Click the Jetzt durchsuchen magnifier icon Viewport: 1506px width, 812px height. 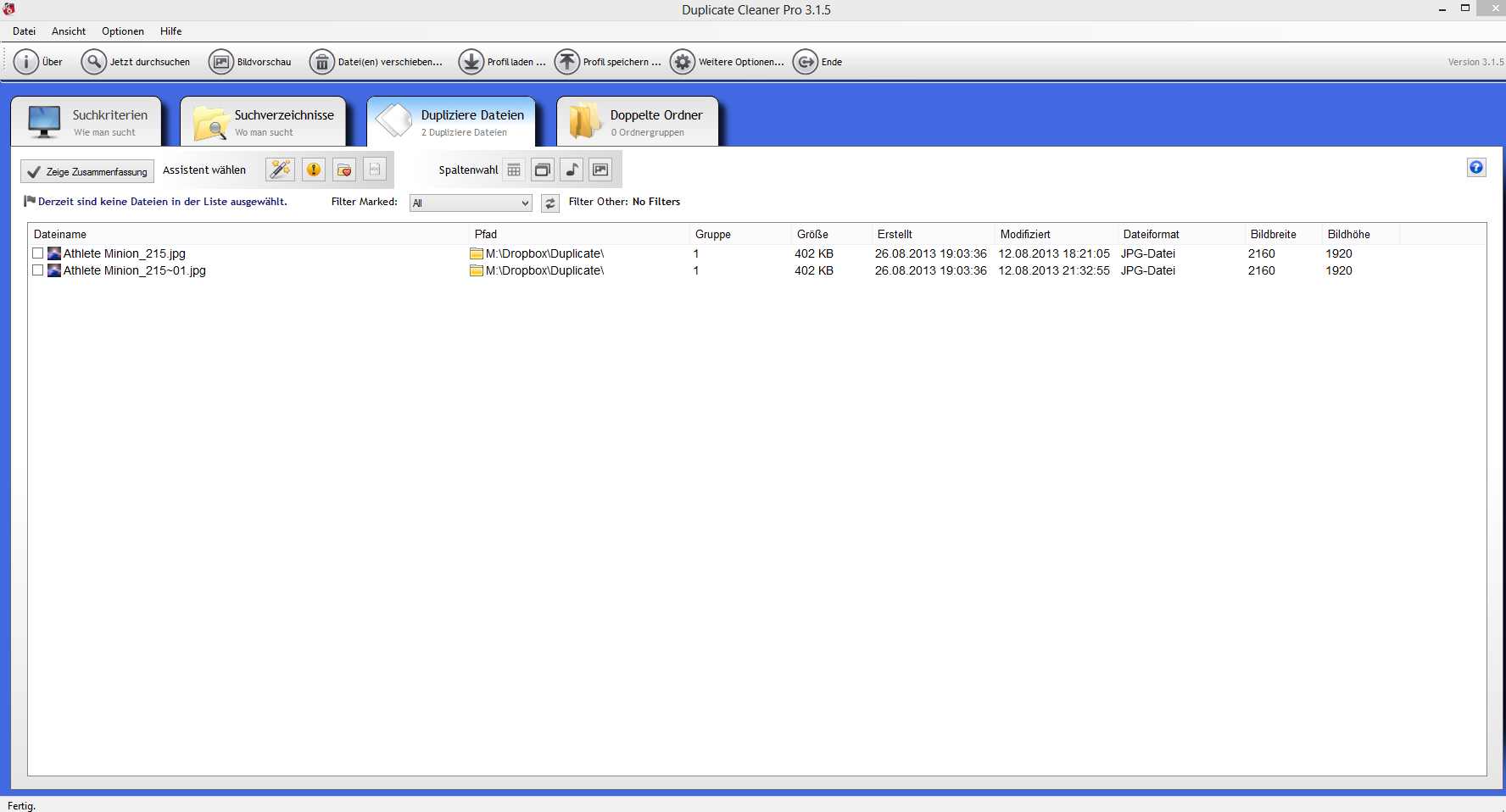(93, 62)
